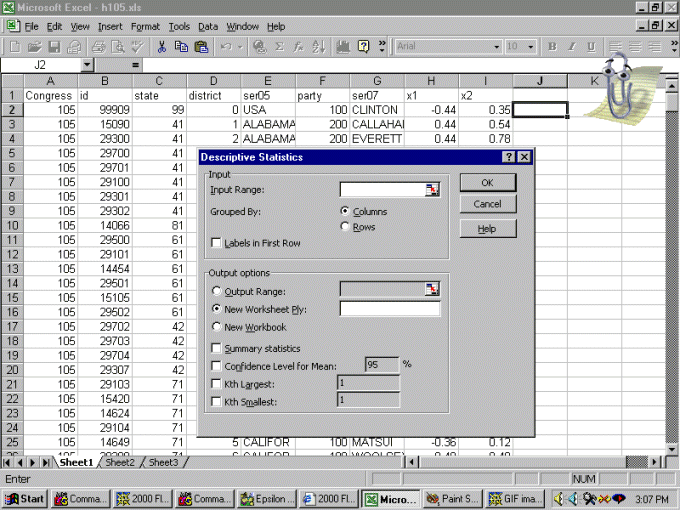Click Cancel in the dialog
This screenshot has width=680, height=510.
coord(487,204)
